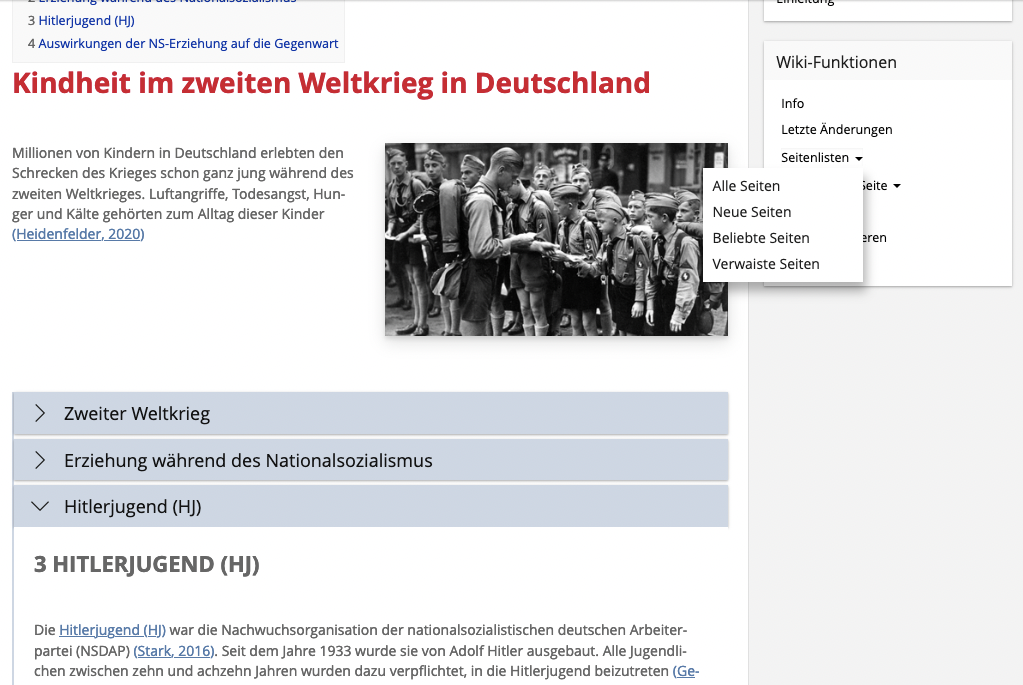
Task: Open the partially hidden Seite dropdown caret
Action: pyautogui.click(x=896, y=186)
